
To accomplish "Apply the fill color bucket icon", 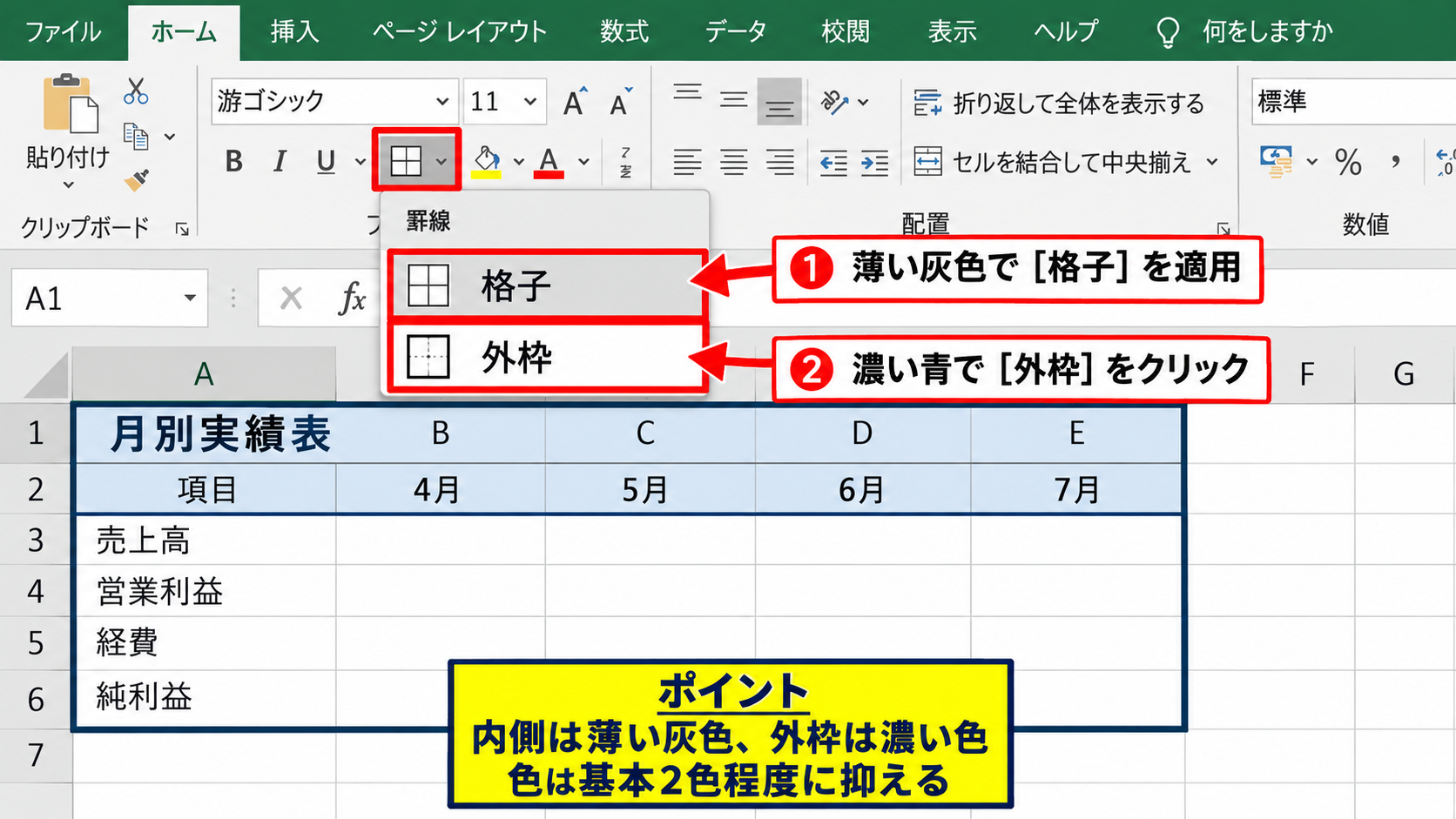I will coord(487,162).
